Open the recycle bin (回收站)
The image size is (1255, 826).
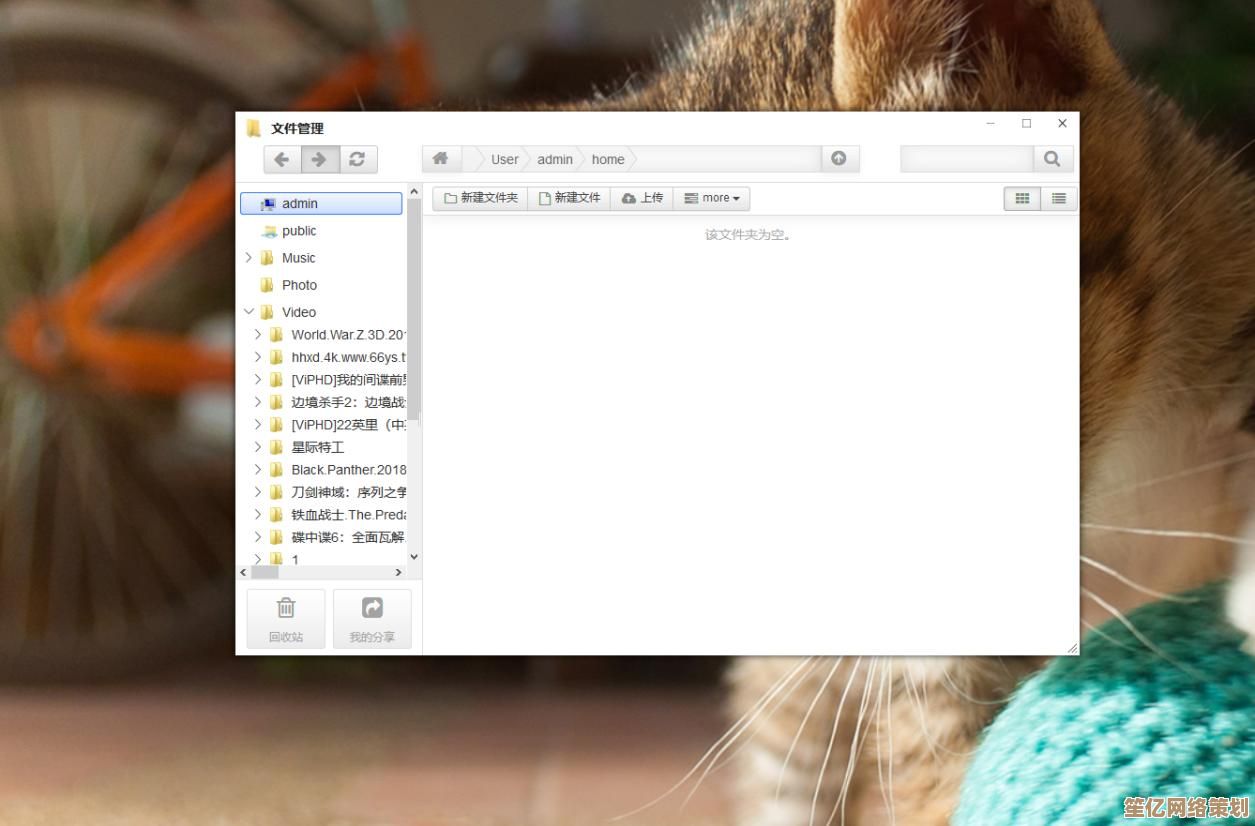[x=286, y=618]
